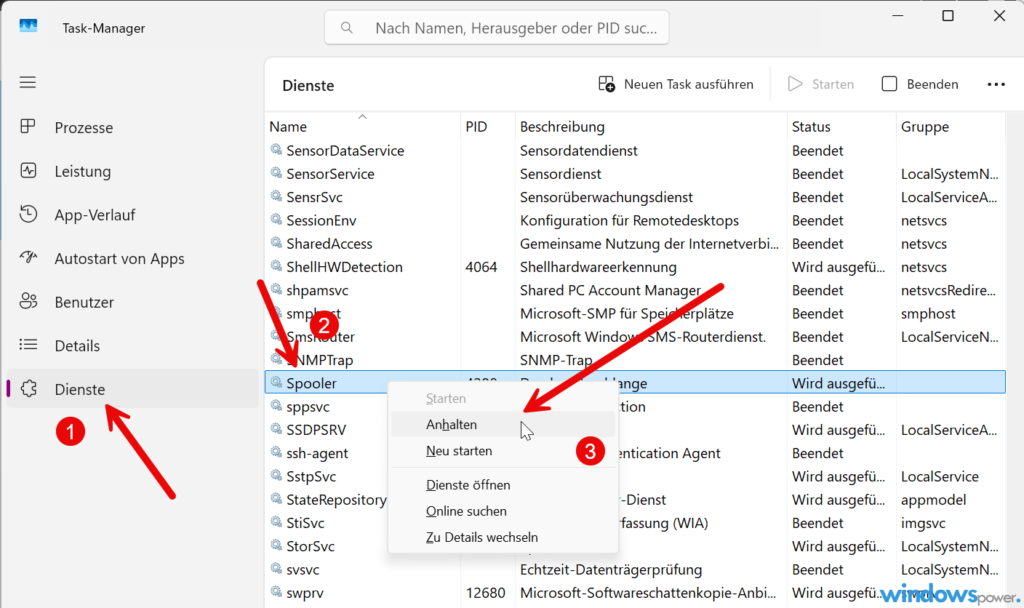Click PID 4064 of ShellHWDetection
This screenshot has width=1024, height=608.
pyautogui.click(x=481, y=266)
